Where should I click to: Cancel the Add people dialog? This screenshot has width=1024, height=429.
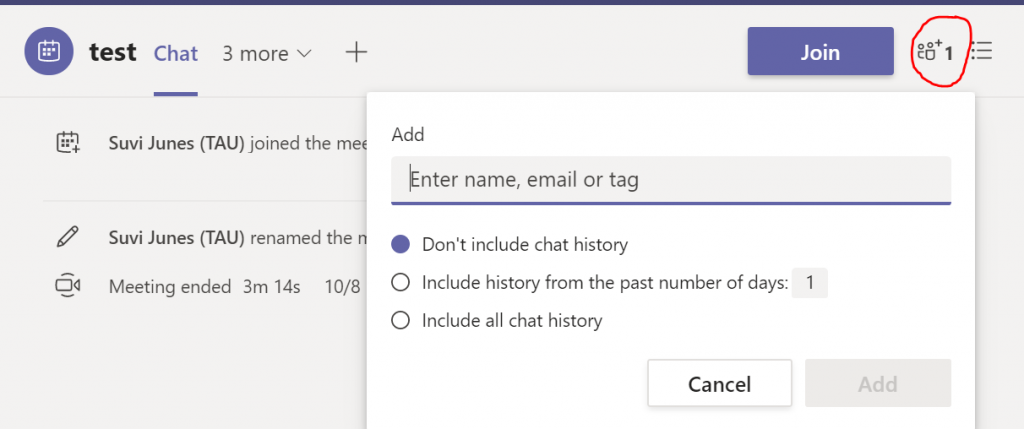(x=719, y=384)
